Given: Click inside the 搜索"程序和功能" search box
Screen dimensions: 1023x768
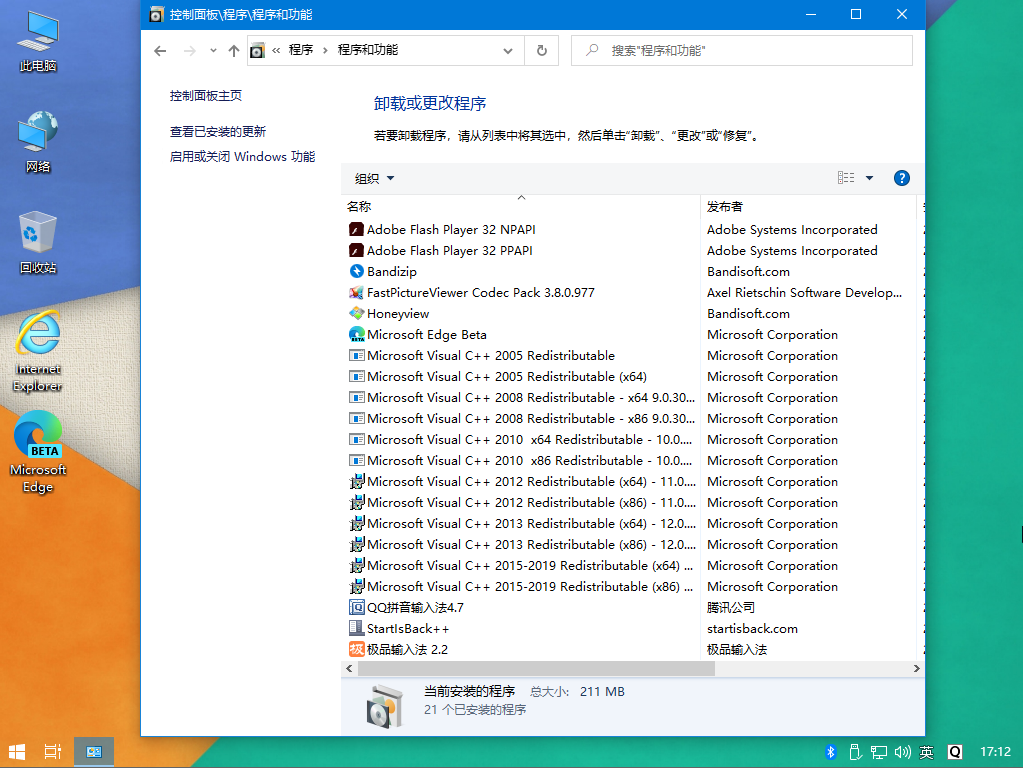Looking at the screenshot, I should click(x=742, y=50).
